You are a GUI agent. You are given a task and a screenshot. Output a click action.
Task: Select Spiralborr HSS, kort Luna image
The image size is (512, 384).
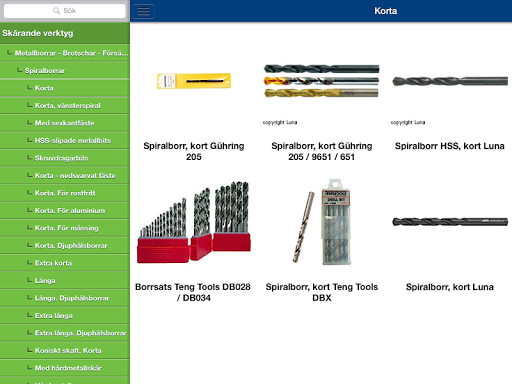point(450,81)
